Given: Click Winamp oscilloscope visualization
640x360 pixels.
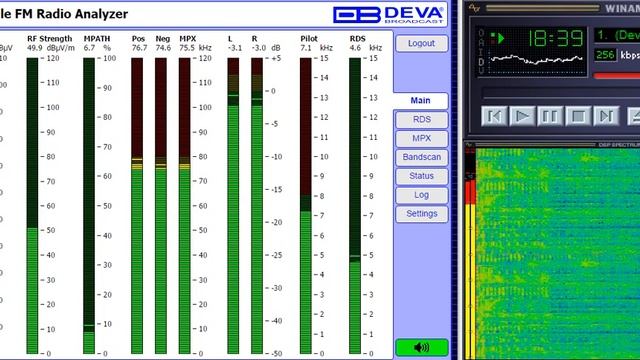Looking at the screenshot, I should point(536,60).
